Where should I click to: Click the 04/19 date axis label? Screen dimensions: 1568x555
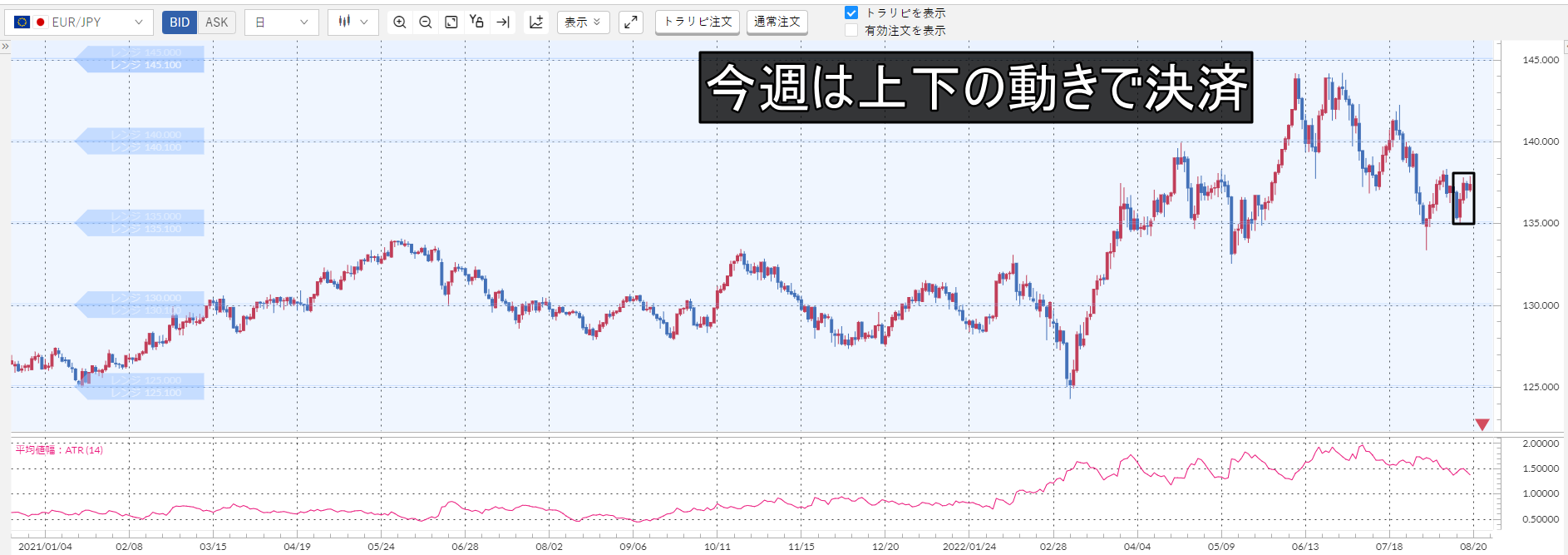tap(297, 547)
